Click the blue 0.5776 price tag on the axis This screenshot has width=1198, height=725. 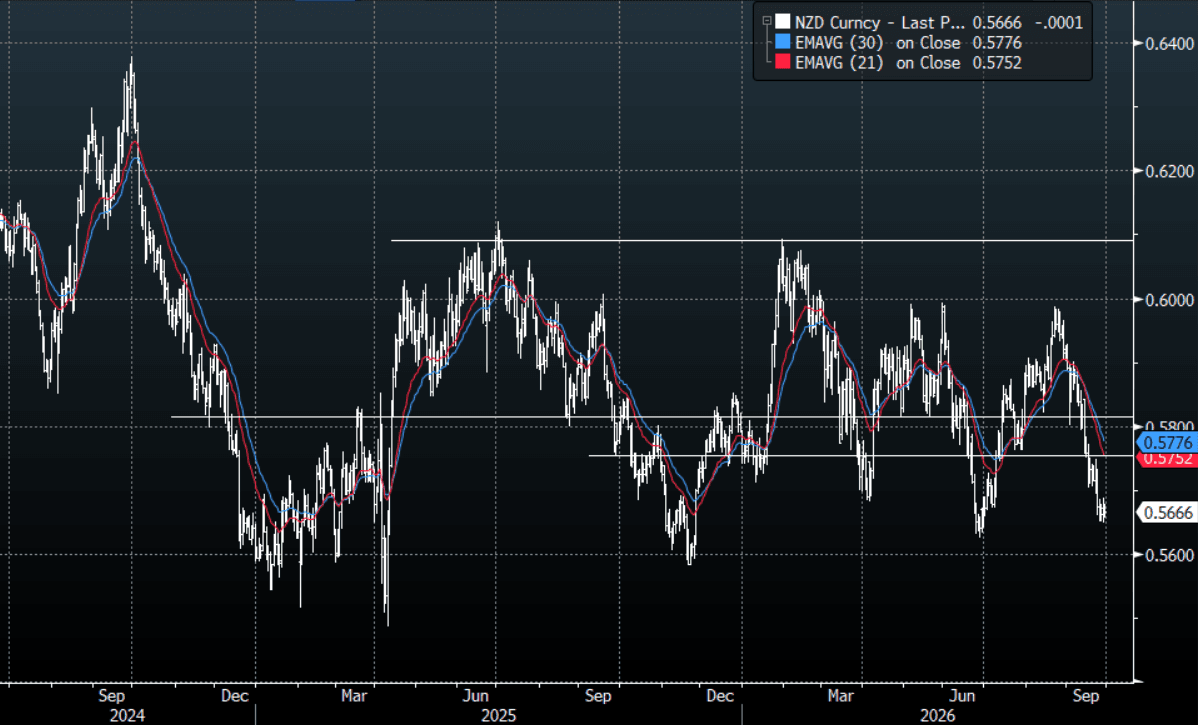pyautogui.click(x=1167, y=442)
